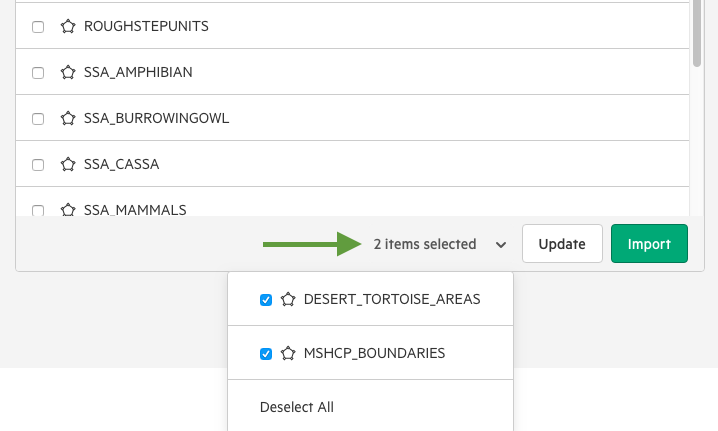This screenshot has width=718, height=431.
Task: Enable the SSA_CASSA layer checkbox
Action: 38,164
